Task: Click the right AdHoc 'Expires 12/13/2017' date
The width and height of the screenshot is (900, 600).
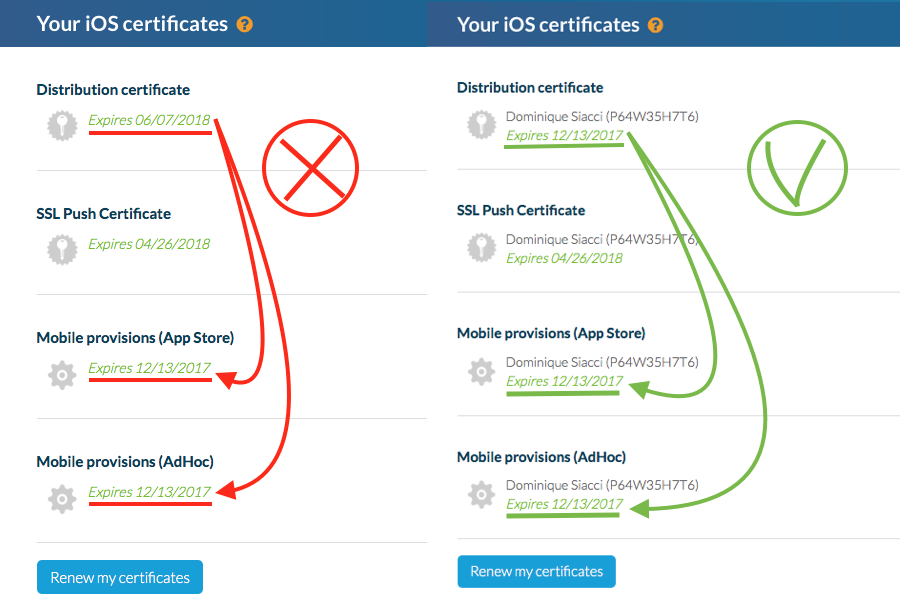Action: 564,504
